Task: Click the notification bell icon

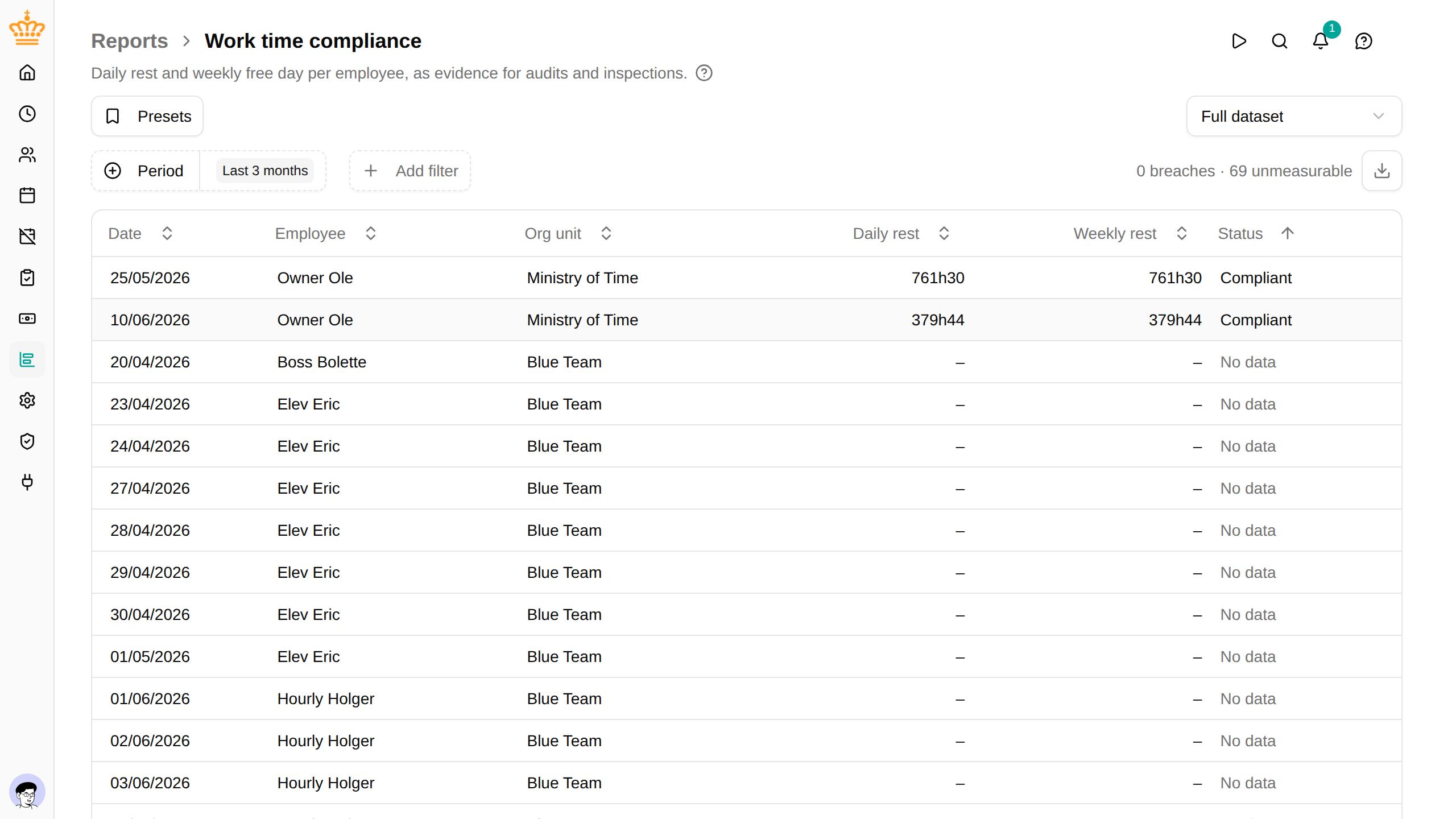Action: [1321, 41]
